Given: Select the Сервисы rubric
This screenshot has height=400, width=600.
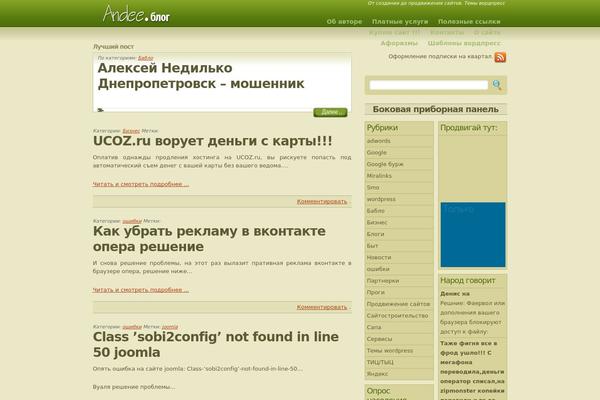Looking at the screenshot, I should coord(379,339).
